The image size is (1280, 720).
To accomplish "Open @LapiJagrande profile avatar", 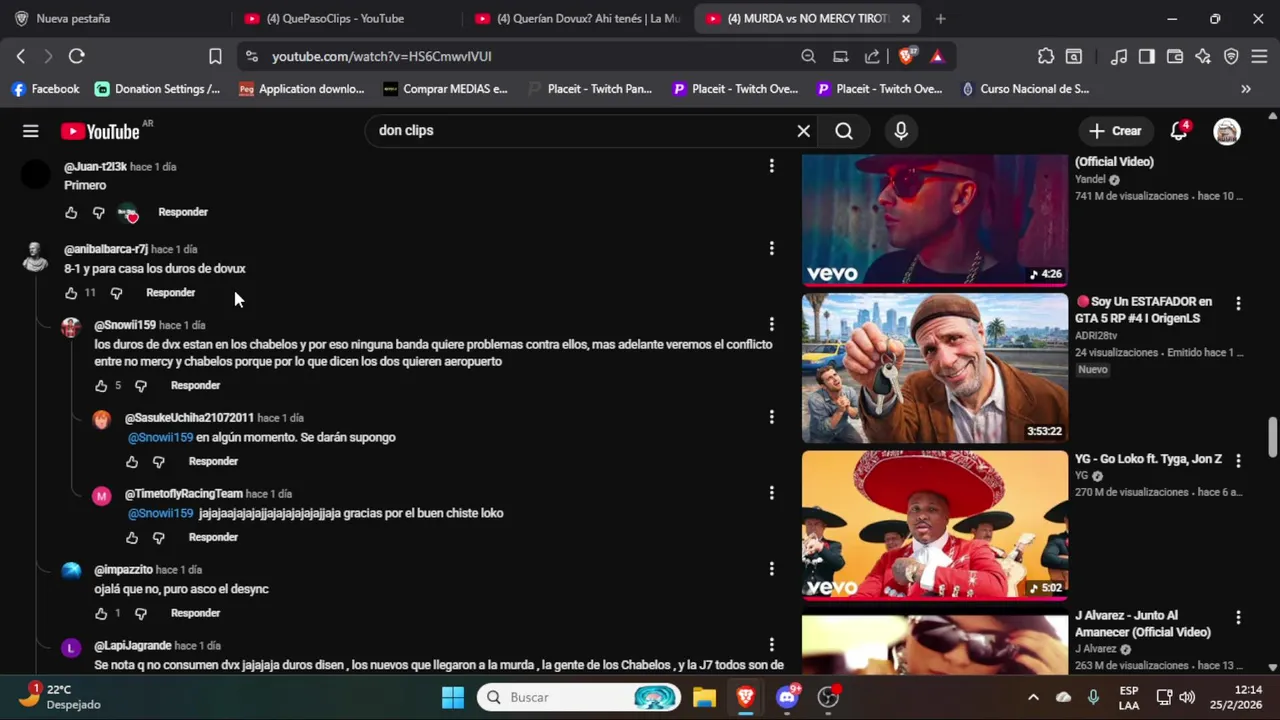I will pyautogui.click(x=71, y=648).
